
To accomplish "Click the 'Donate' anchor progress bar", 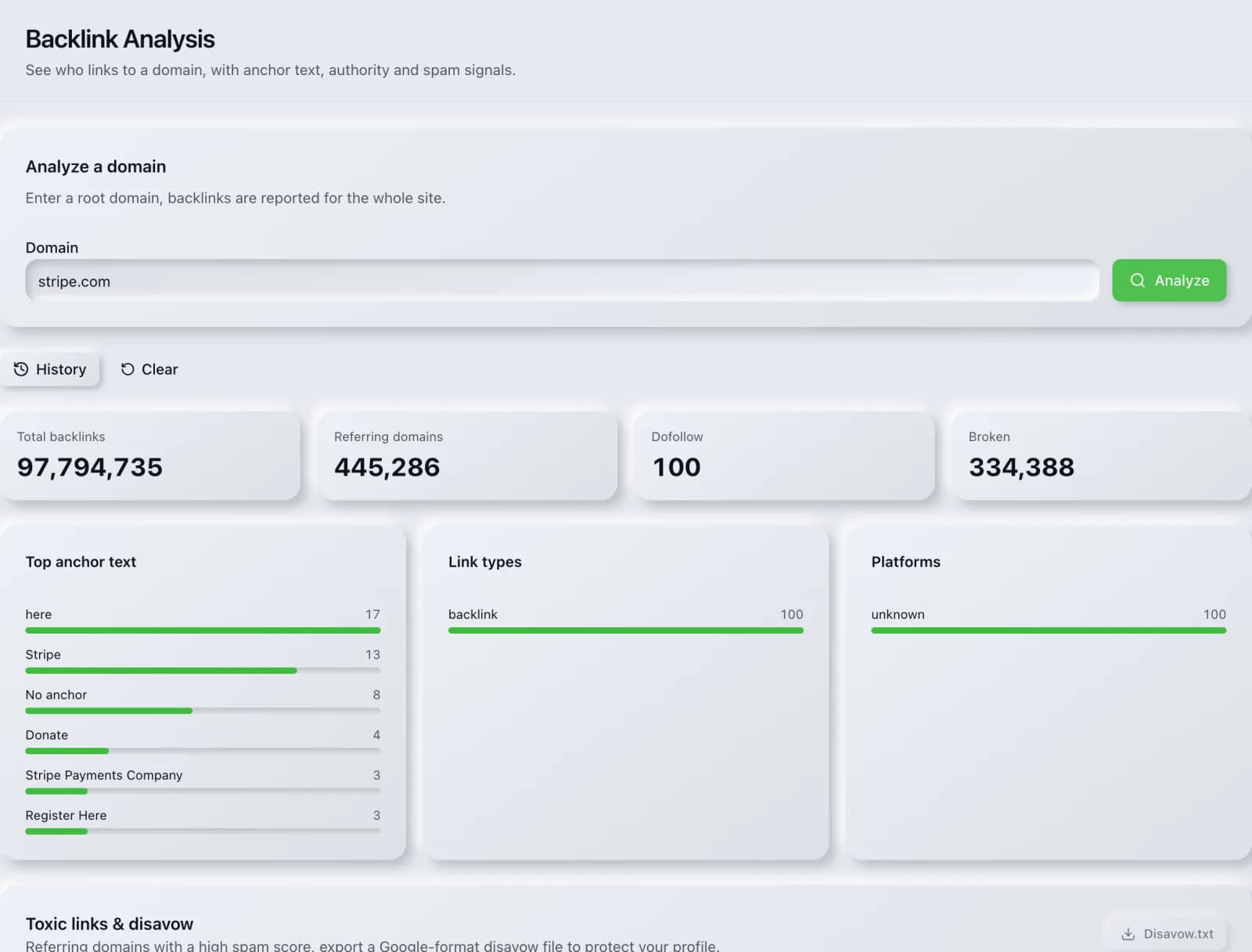I will pyautogui.click(x=203, y=751).
